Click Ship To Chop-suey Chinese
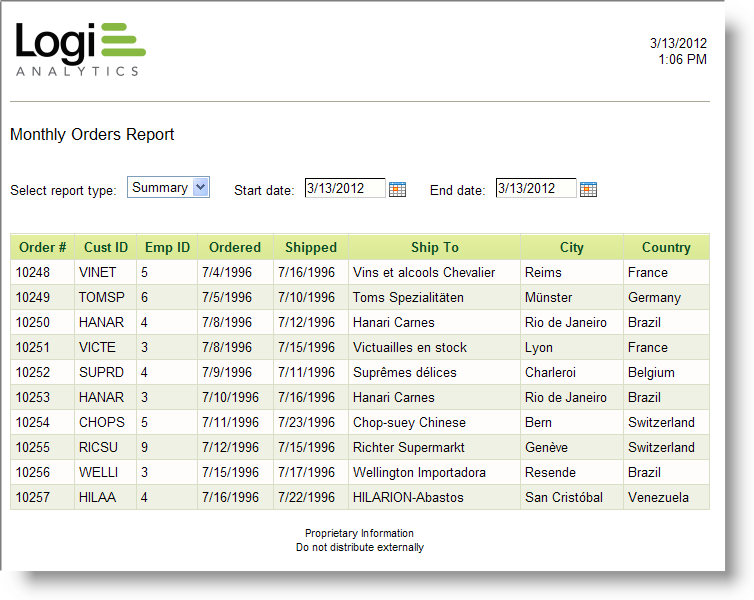 409,422
